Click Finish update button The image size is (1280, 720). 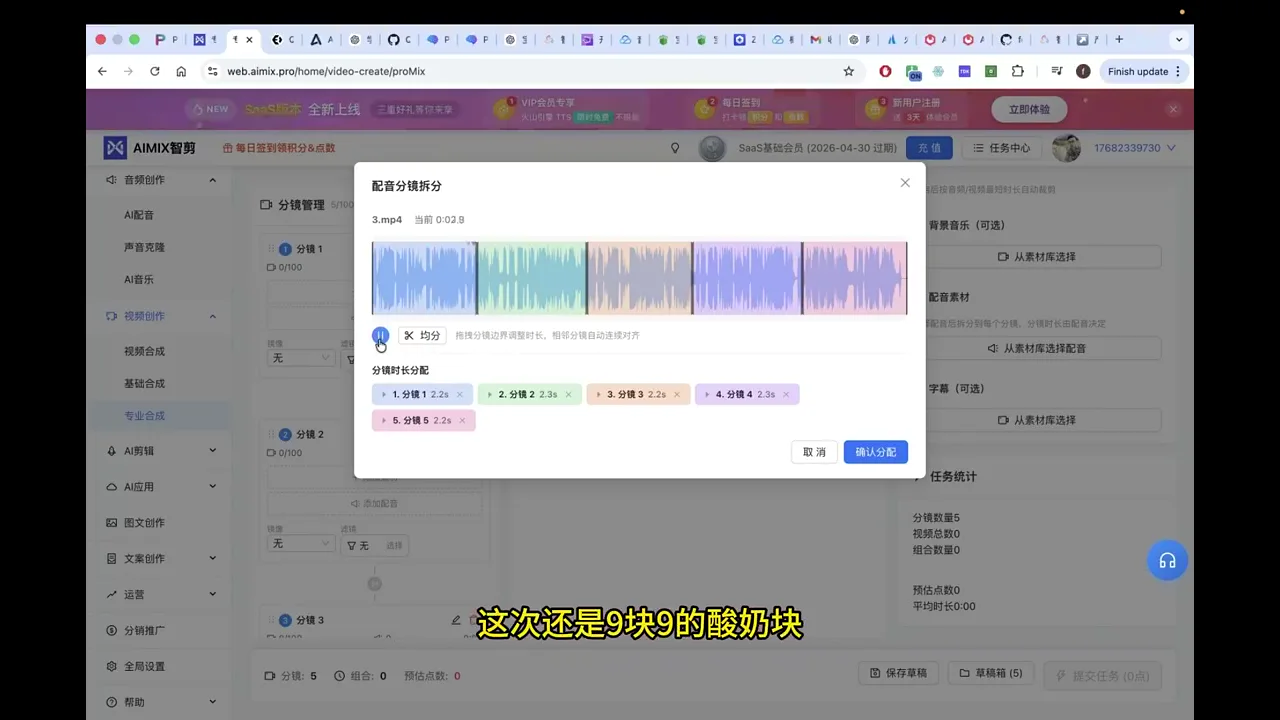1143,72
